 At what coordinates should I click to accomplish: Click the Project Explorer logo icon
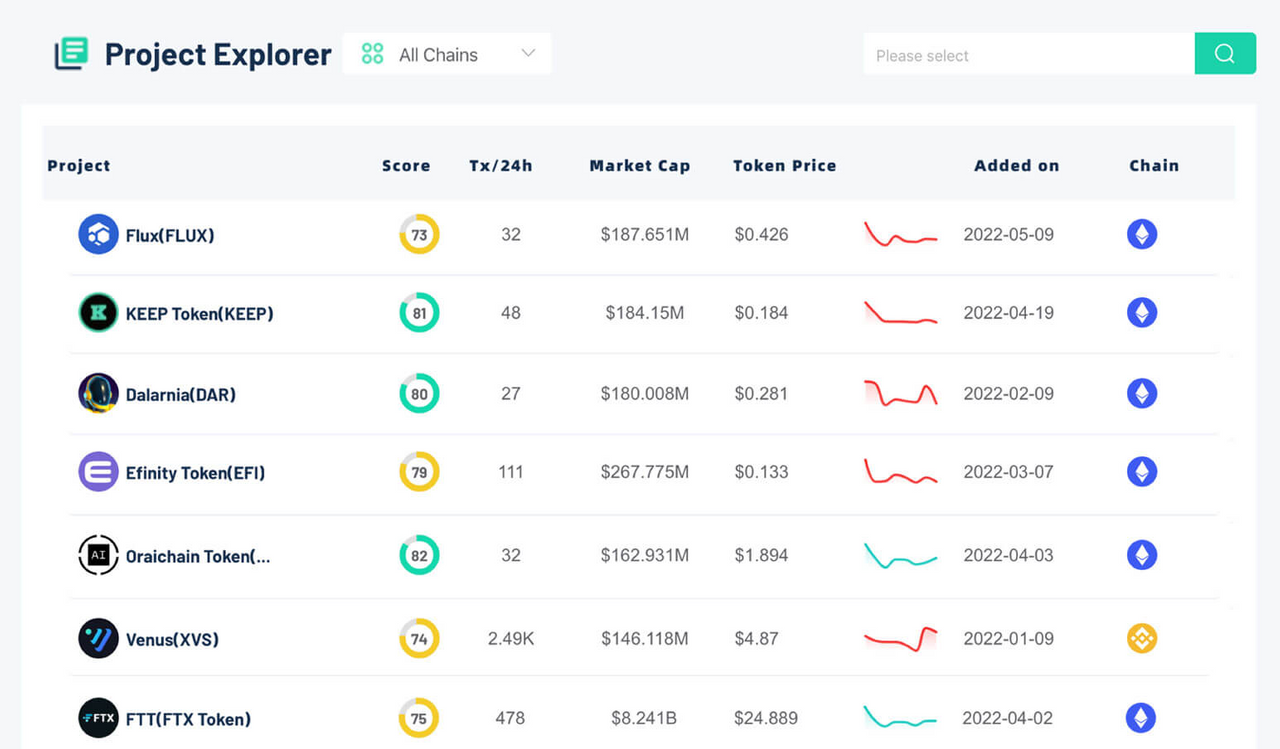[71, 53]
